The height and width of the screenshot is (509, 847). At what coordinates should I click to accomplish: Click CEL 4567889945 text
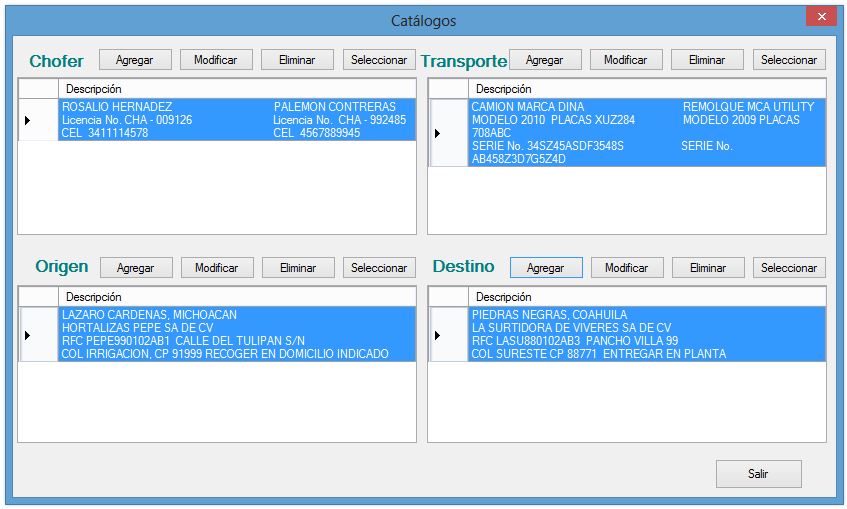point(317,133)
